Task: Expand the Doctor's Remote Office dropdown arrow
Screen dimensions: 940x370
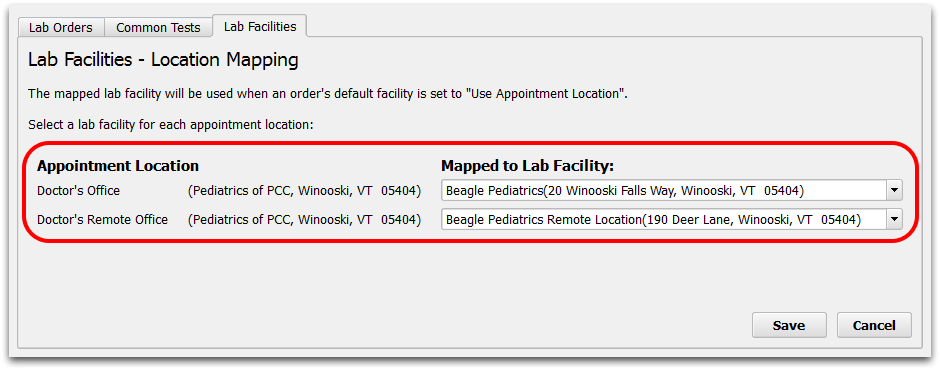Action: coord(894,220)
